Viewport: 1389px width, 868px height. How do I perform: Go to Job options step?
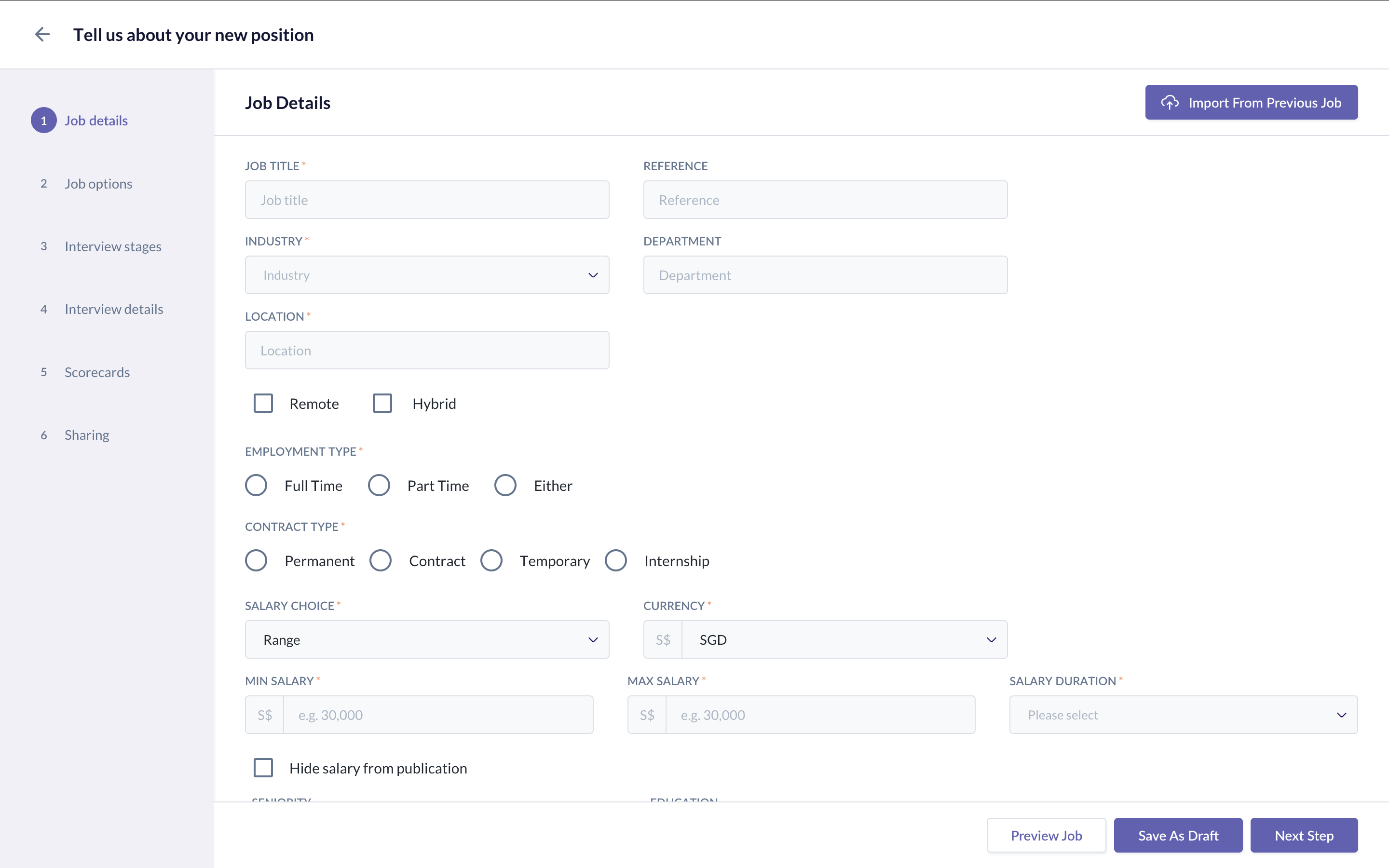[98, 184]
